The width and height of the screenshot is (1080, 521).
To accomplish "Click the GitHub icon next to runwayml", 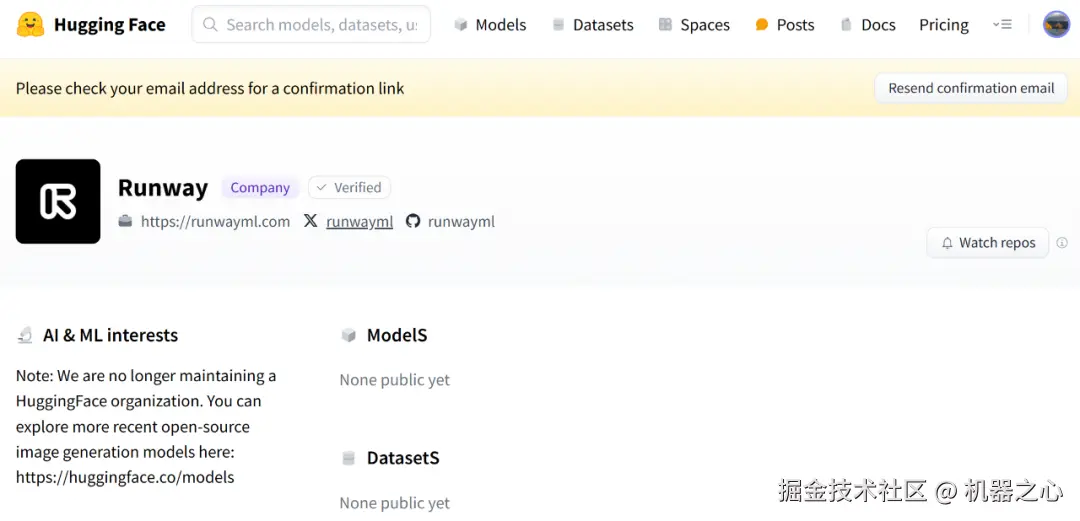I will (x=413, y=221).
